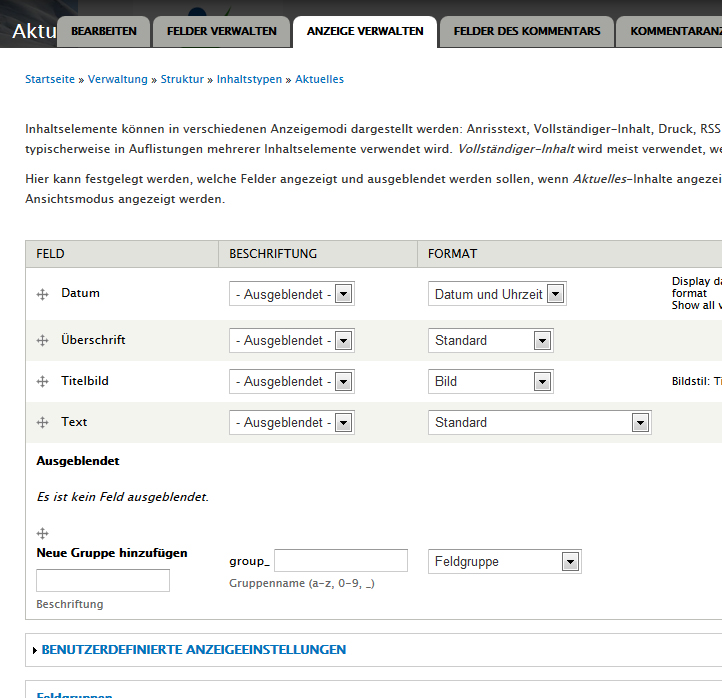This screenshot has height=698, width=722.
Task: Click the drag handle beside Text
Action: pyautogui.click(x=43, y=423)
